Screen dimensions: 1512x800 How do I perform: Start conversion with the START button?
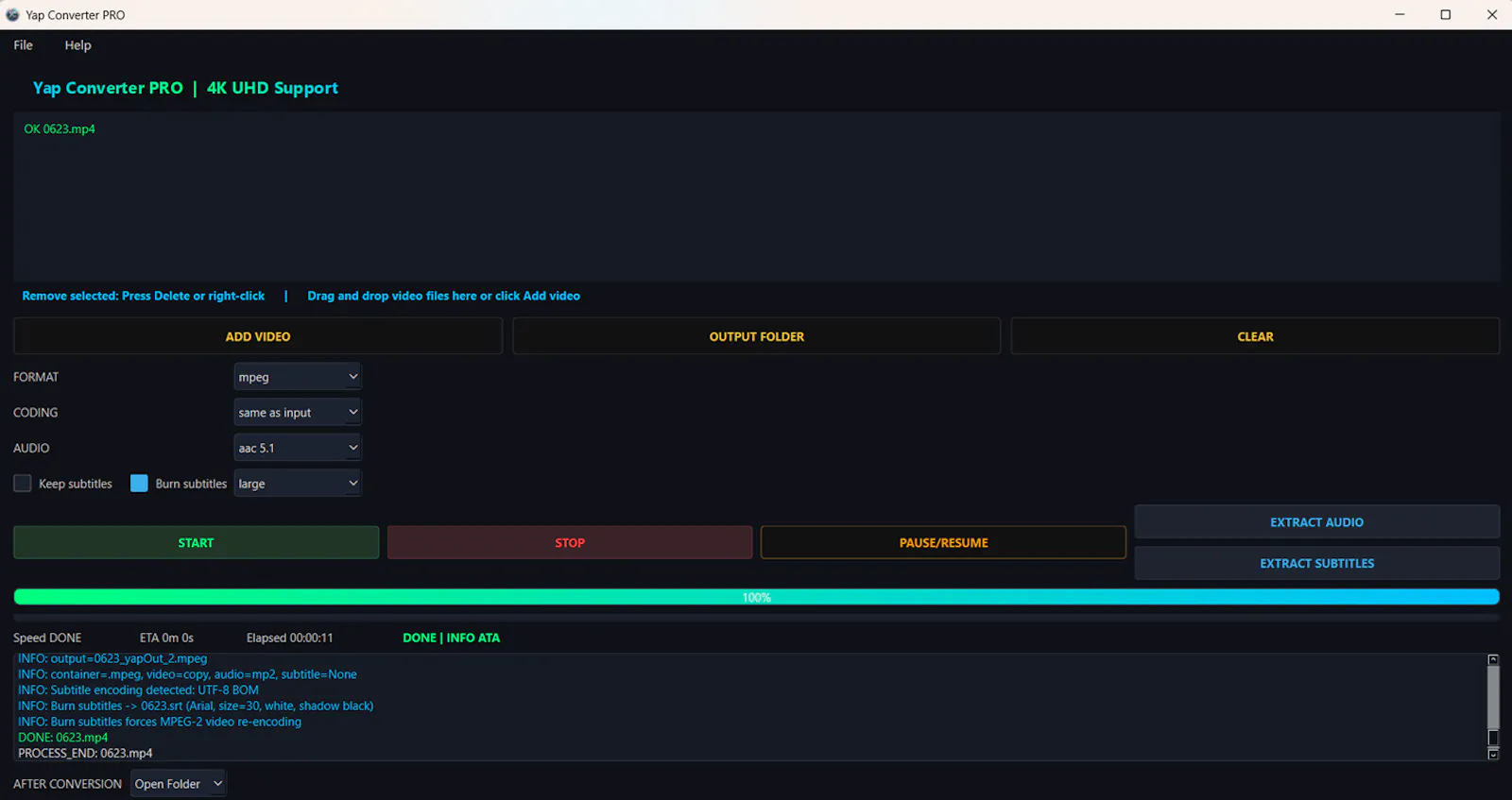pyautogui.click(x=196, y=543)
